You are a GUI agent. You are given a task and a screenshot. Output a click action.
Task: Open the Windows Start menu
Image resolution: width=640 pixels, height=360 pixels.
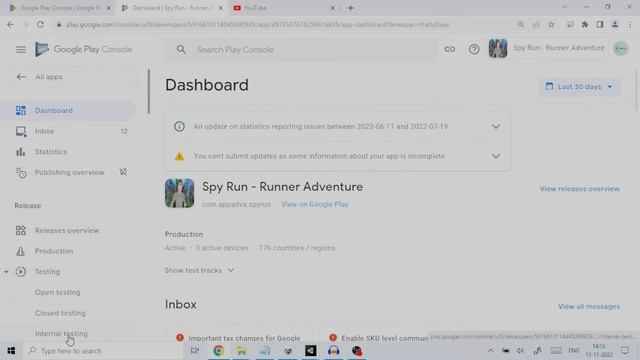click(x=11, y=351)
